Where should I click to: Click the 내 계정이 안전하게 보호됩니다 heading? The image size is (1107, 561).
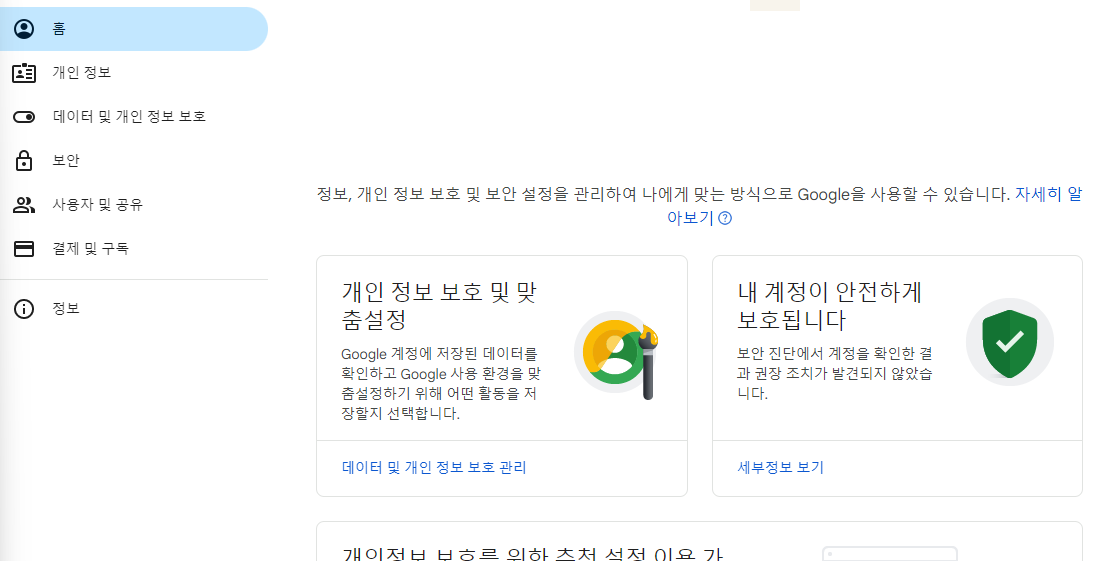pyautogui.click(x=830, y=306)
